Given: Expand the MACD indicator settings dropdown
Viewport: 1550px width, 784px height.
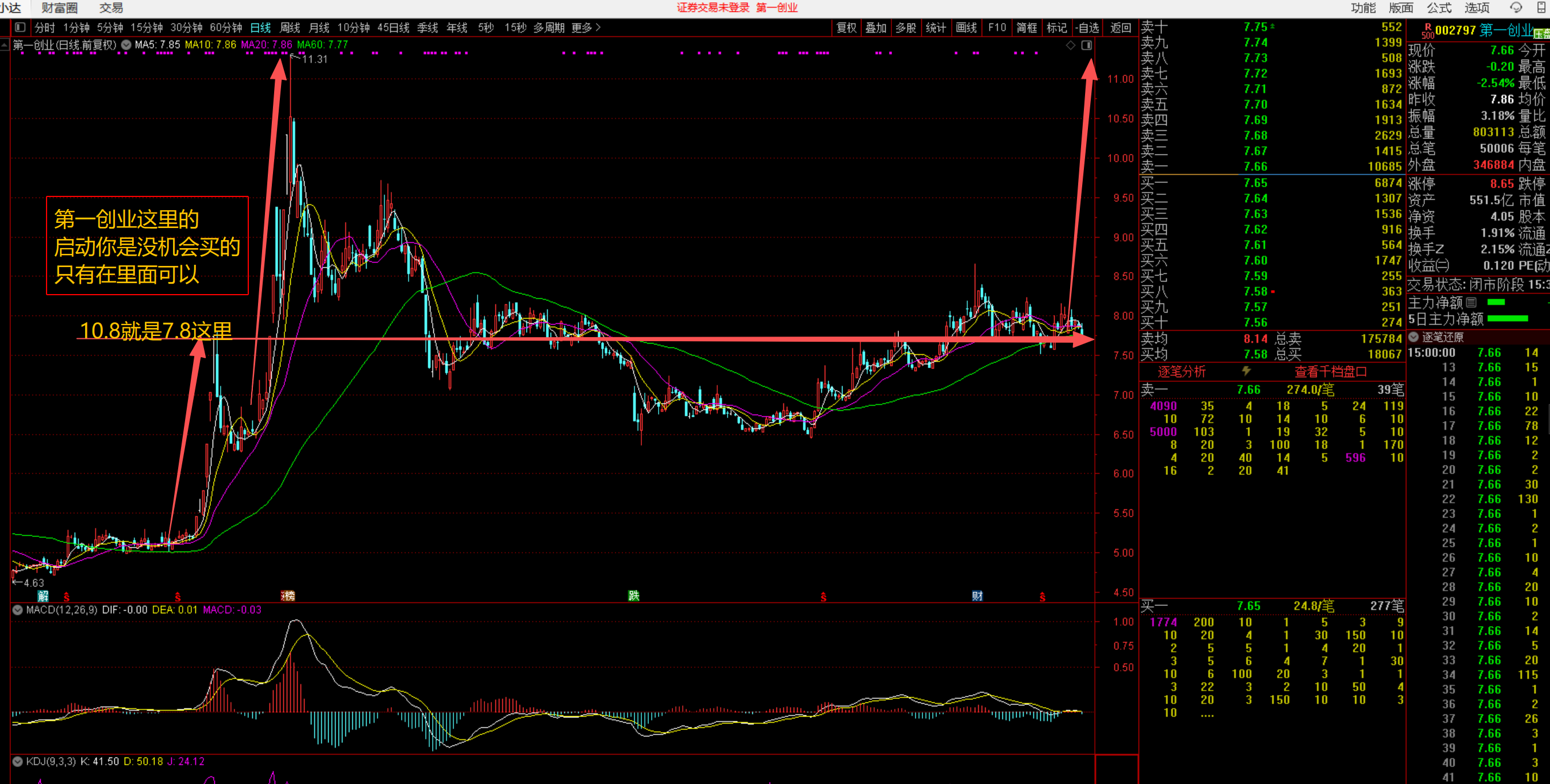Looking at the screenshot, I should pos(17,609).
